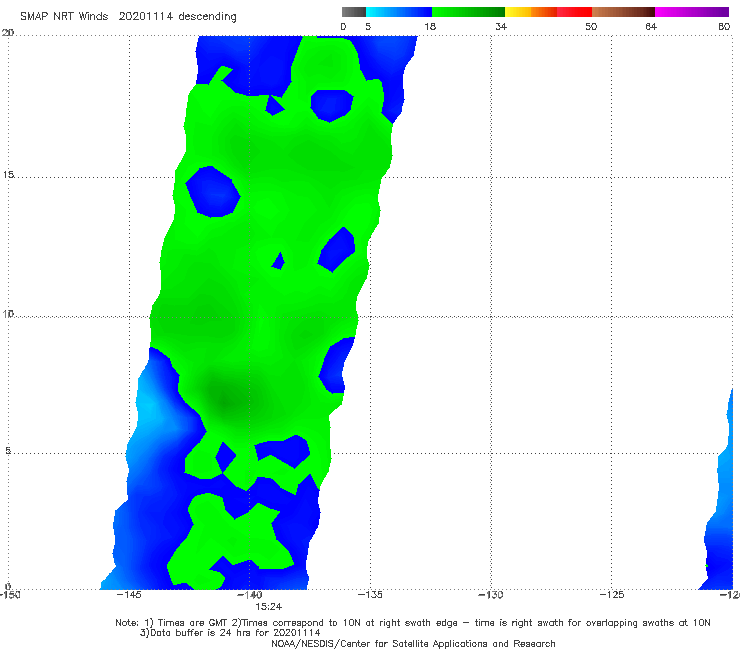Click the gray segment of the color bar
The width and height of the screenshot is (740, 650).
point(354,12)
